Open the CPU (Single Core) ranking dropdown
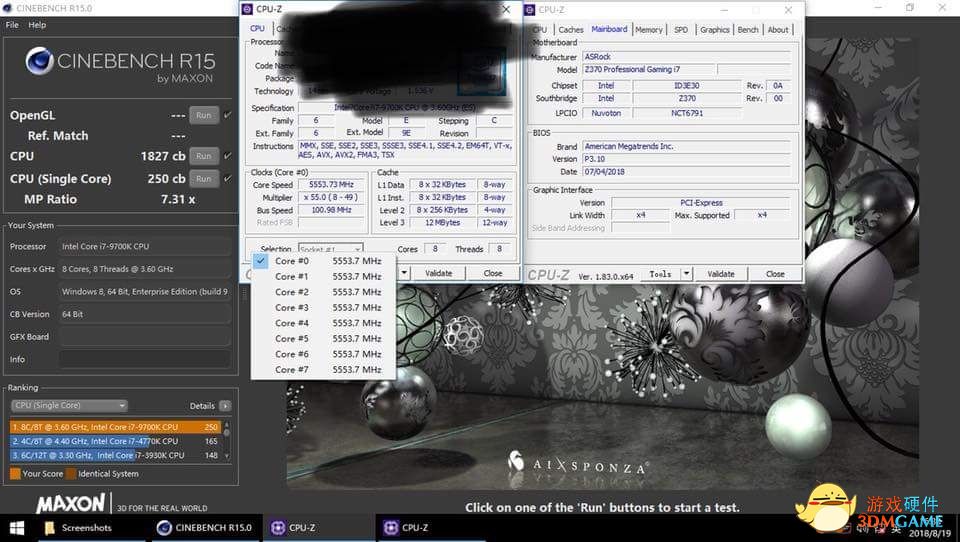Screen dimensions: 960x542 69,405
